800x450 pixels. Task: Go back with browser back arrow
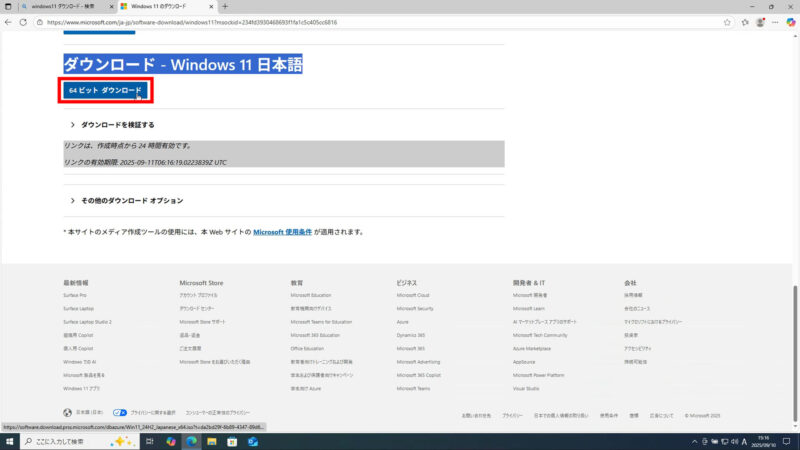9,22
